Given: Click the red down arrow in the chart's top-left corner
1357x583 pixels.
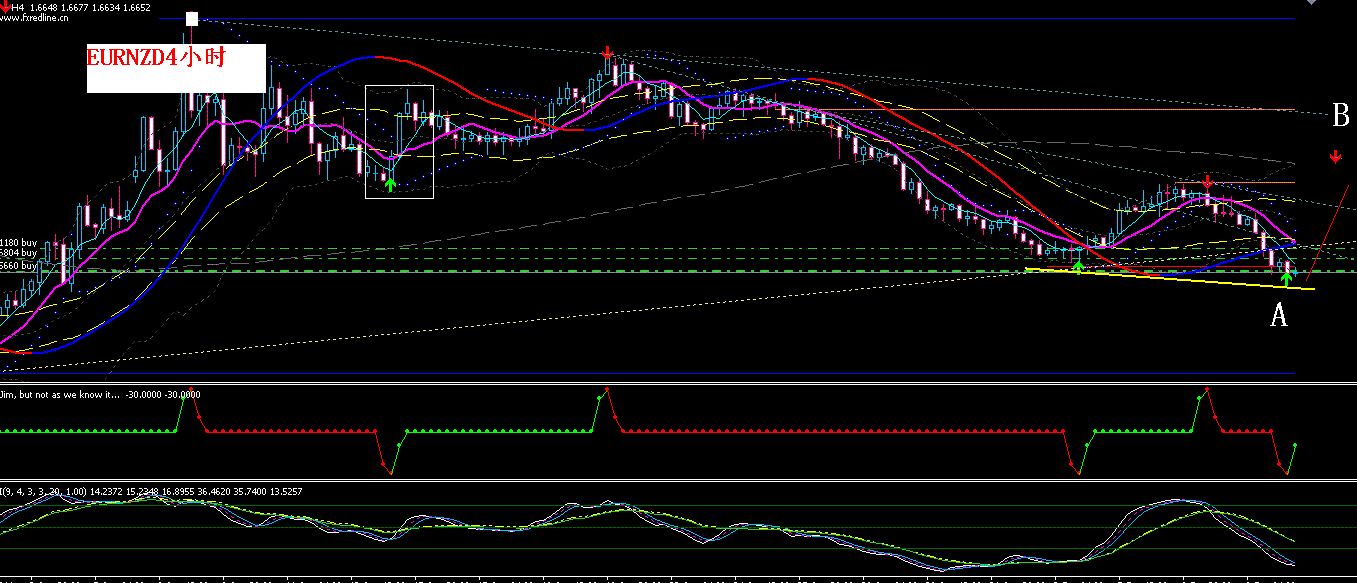Looking at the screenshot, I should [x=5, y=6].
